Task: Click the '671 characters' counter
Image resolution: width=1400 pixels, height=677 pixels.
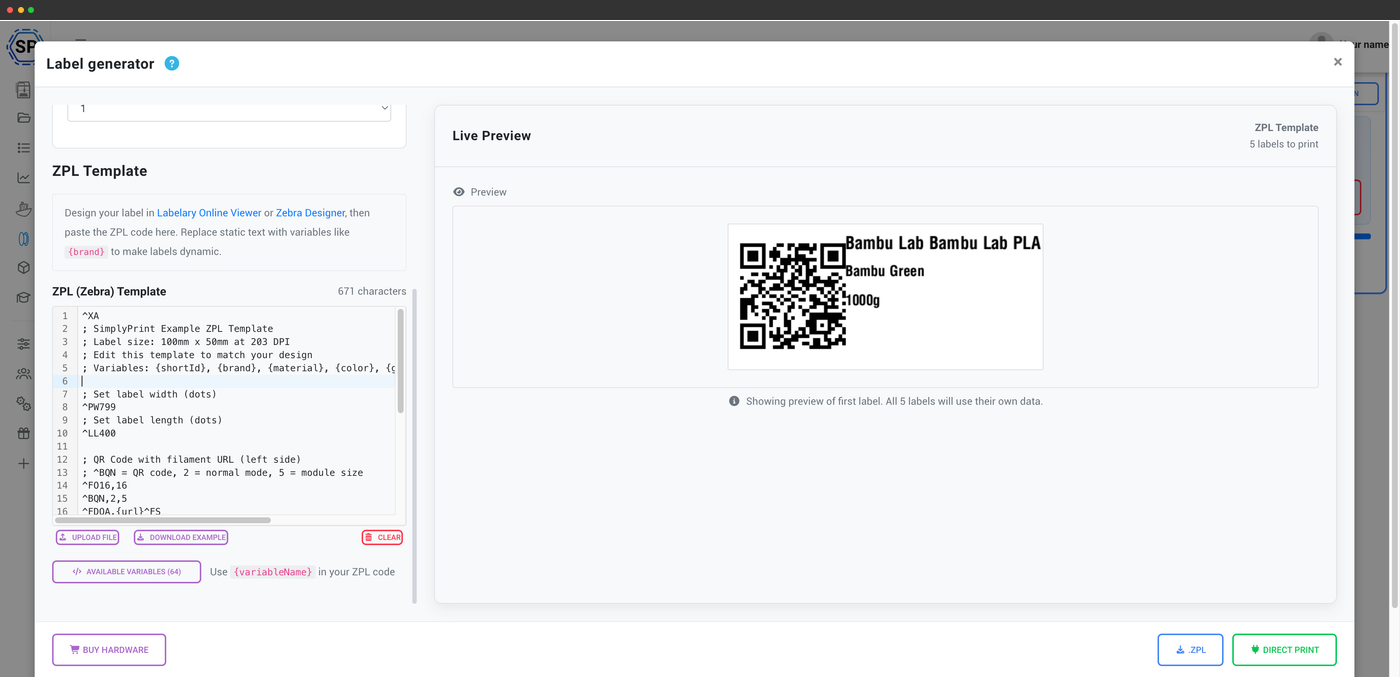Action: (x=372, y=291)
